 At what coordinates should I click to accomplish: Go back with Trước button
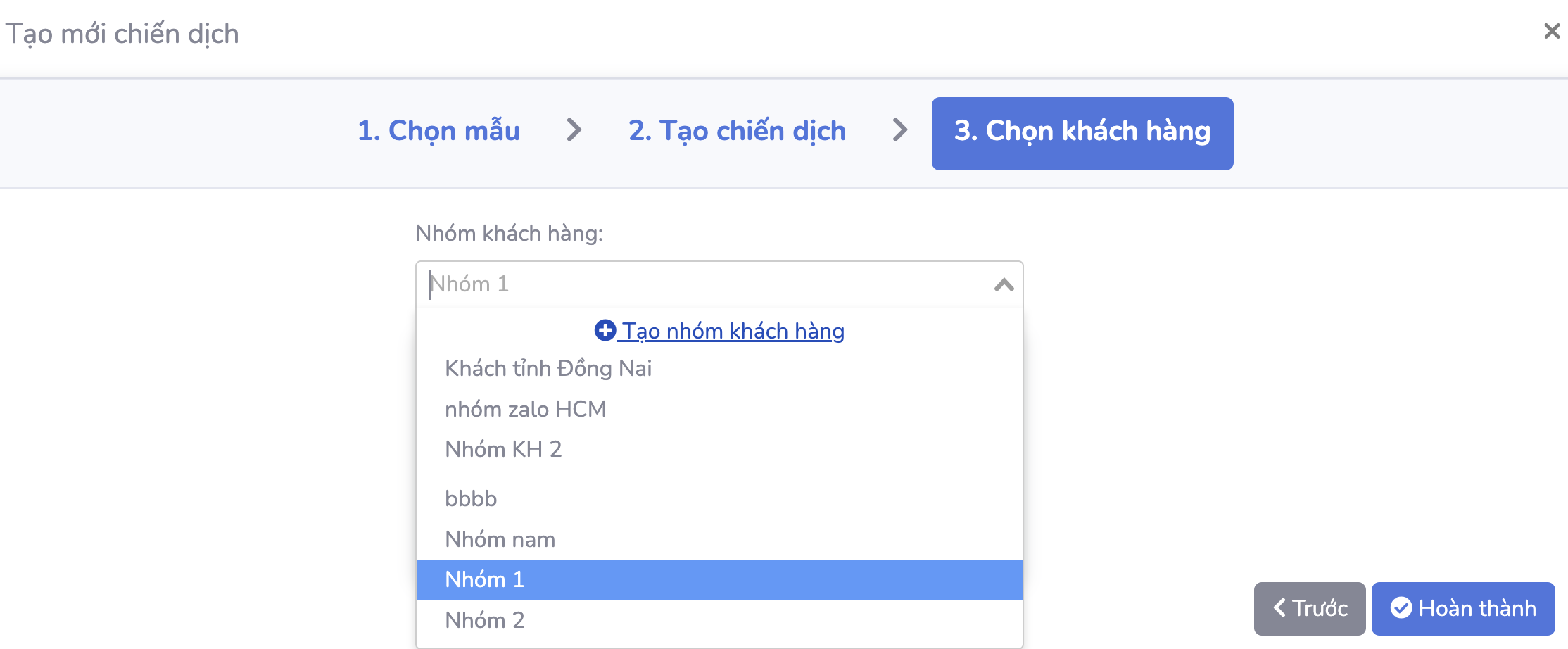pos(1309,608)
